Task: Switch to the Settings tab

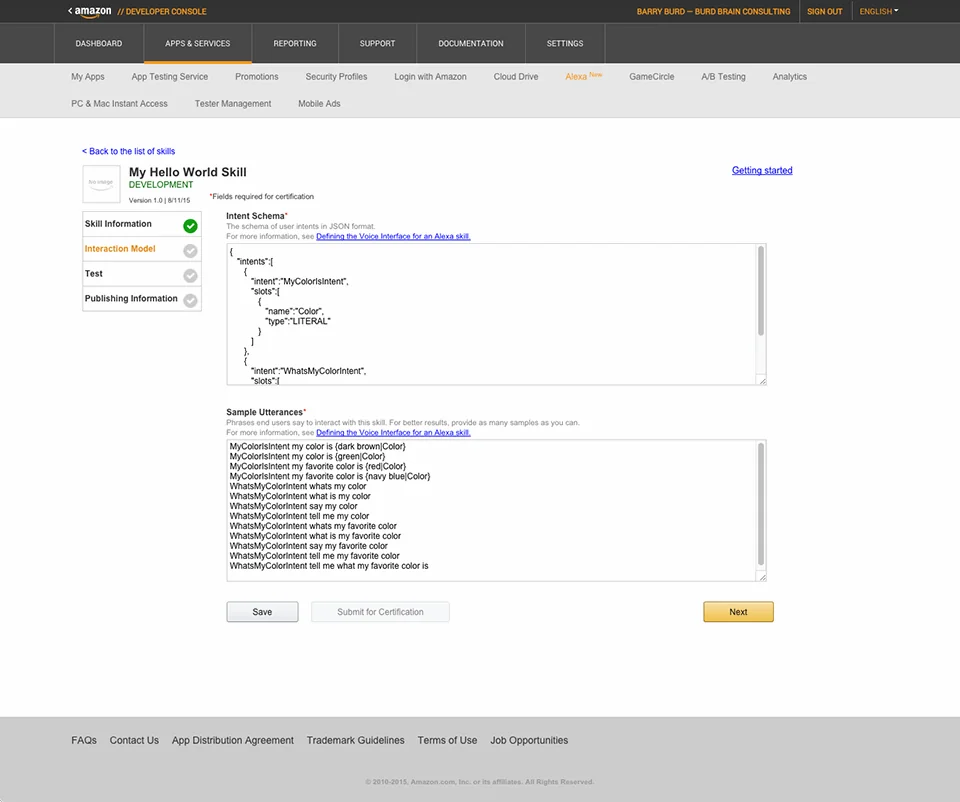Action: coord(565,43)
